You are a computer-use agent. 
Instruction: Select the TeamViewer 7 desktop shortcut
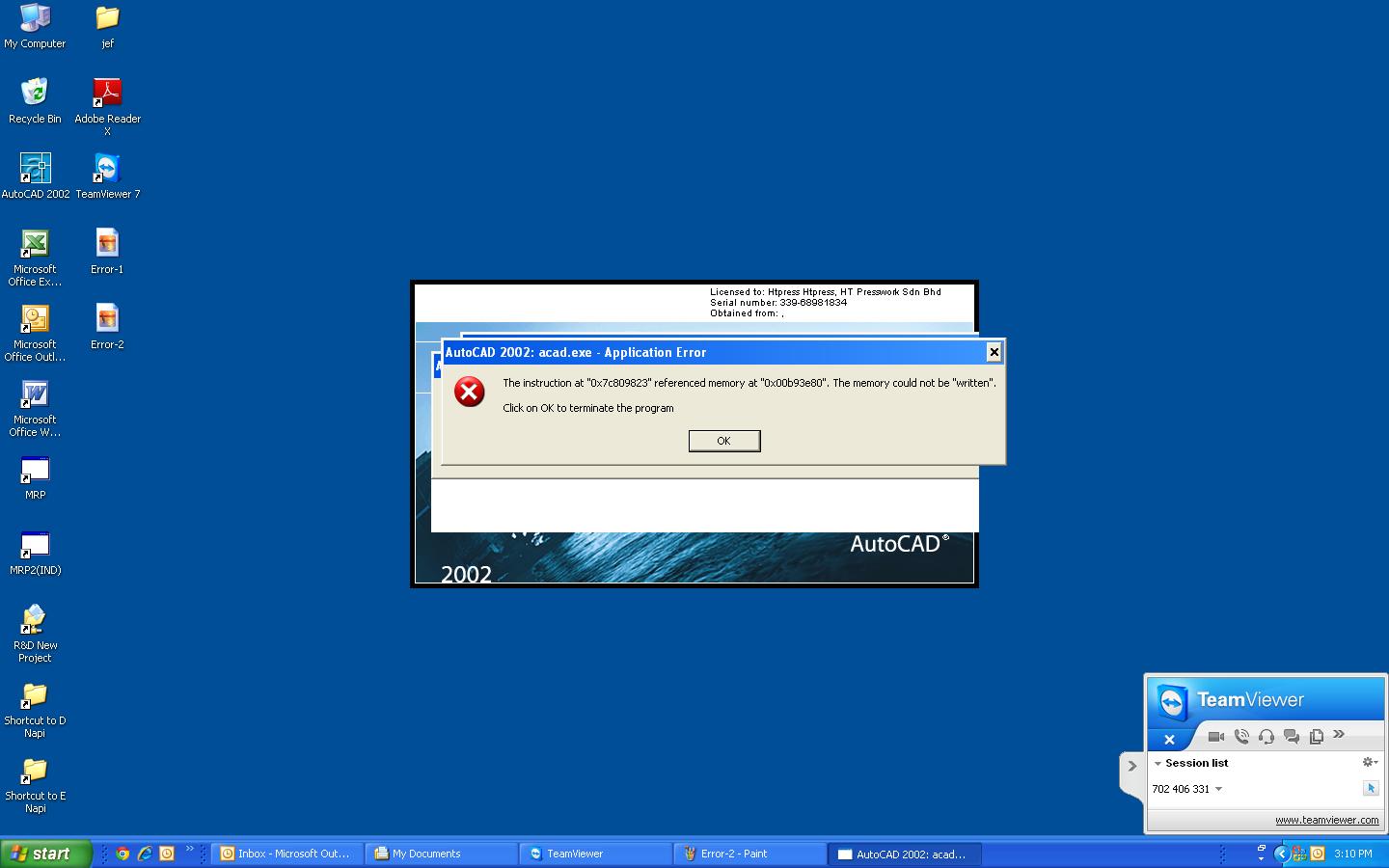pos(107,176)
